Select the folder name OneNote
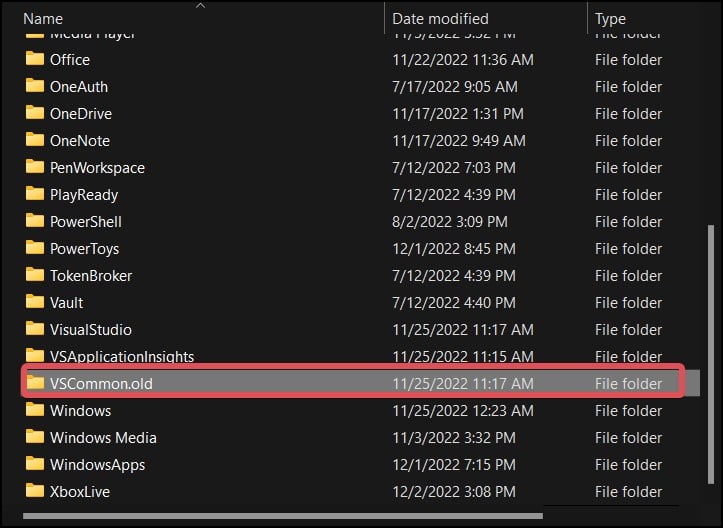Image resolution: width=723 pixels, height=528 pixels. point(80,141)
